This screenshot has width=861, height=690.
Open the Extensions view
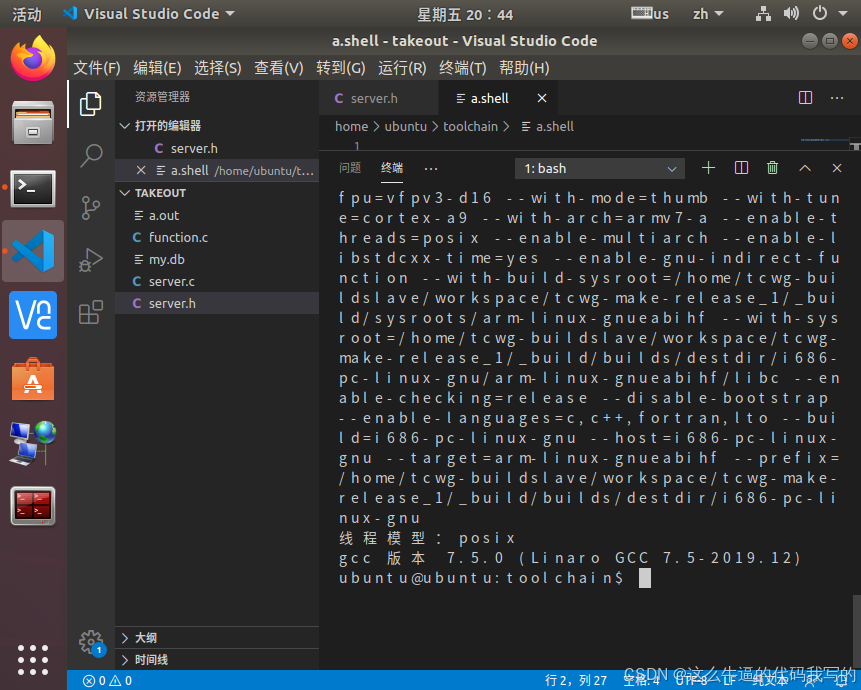click(91, 312)
